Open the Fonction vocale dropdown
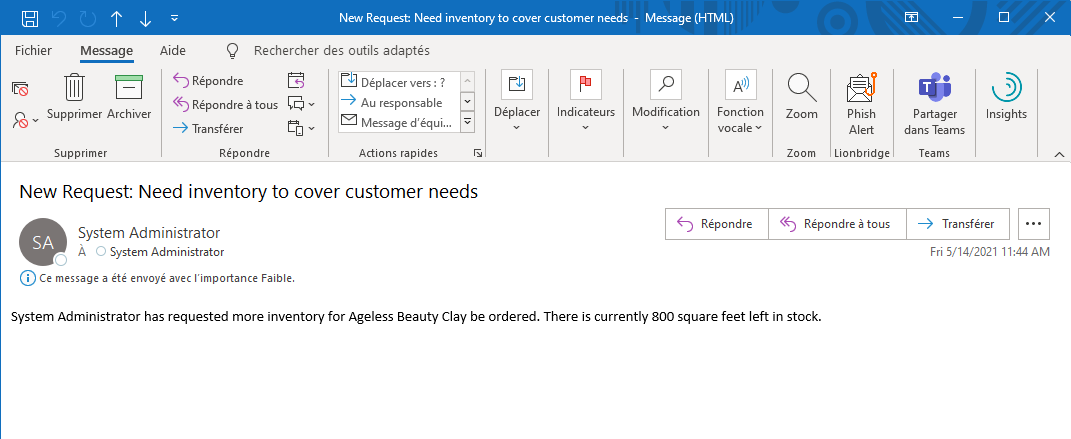The image size is (1071, 439). pos(740,102)
